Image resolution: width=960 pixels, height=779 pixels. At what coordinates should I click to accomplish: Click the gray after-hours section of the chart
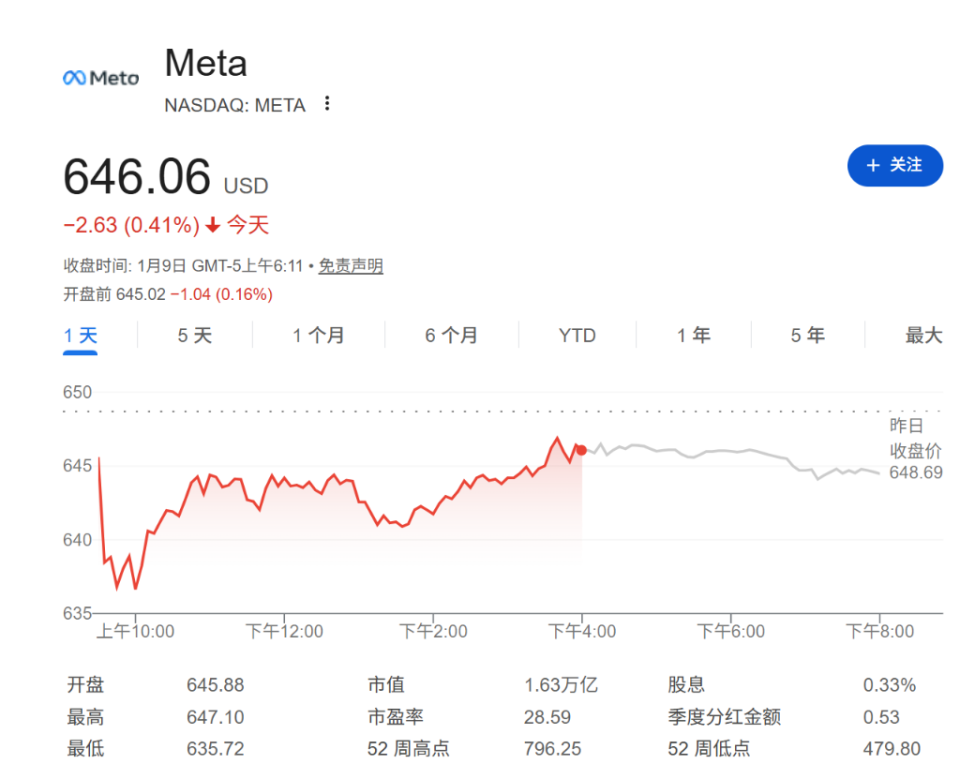720,455
